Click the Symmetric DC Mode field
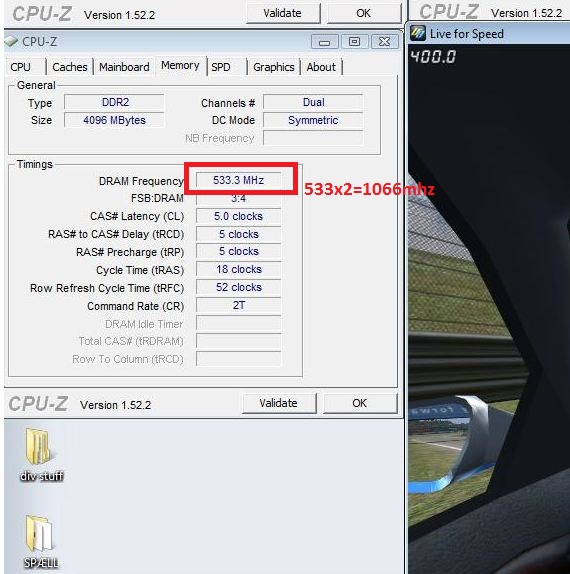 tap(313, 120)
